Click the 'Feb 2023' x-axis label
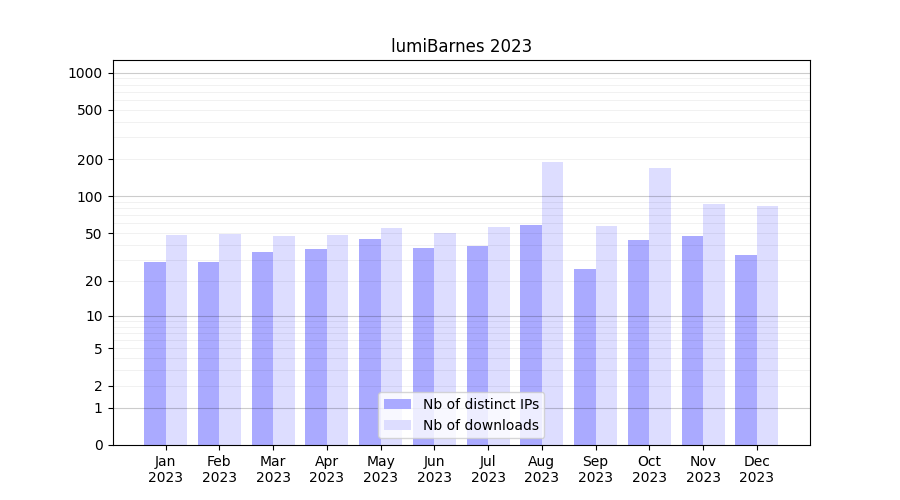Image resolution: width=900 pixels, height=500 pixels. (219, 469)
